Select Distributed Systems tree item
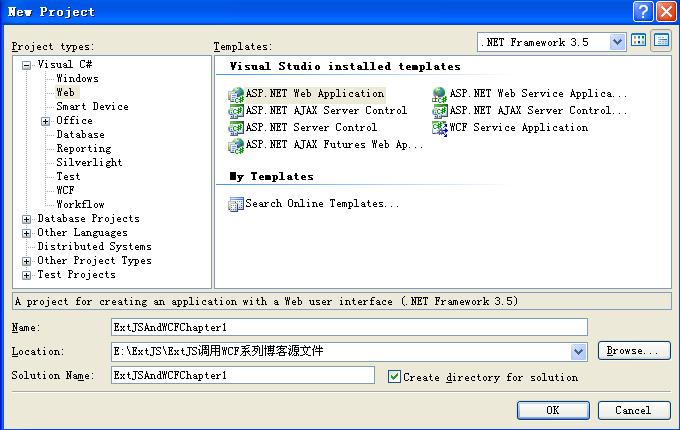This screenshot has width=680, height=430. tap(95, 247)
